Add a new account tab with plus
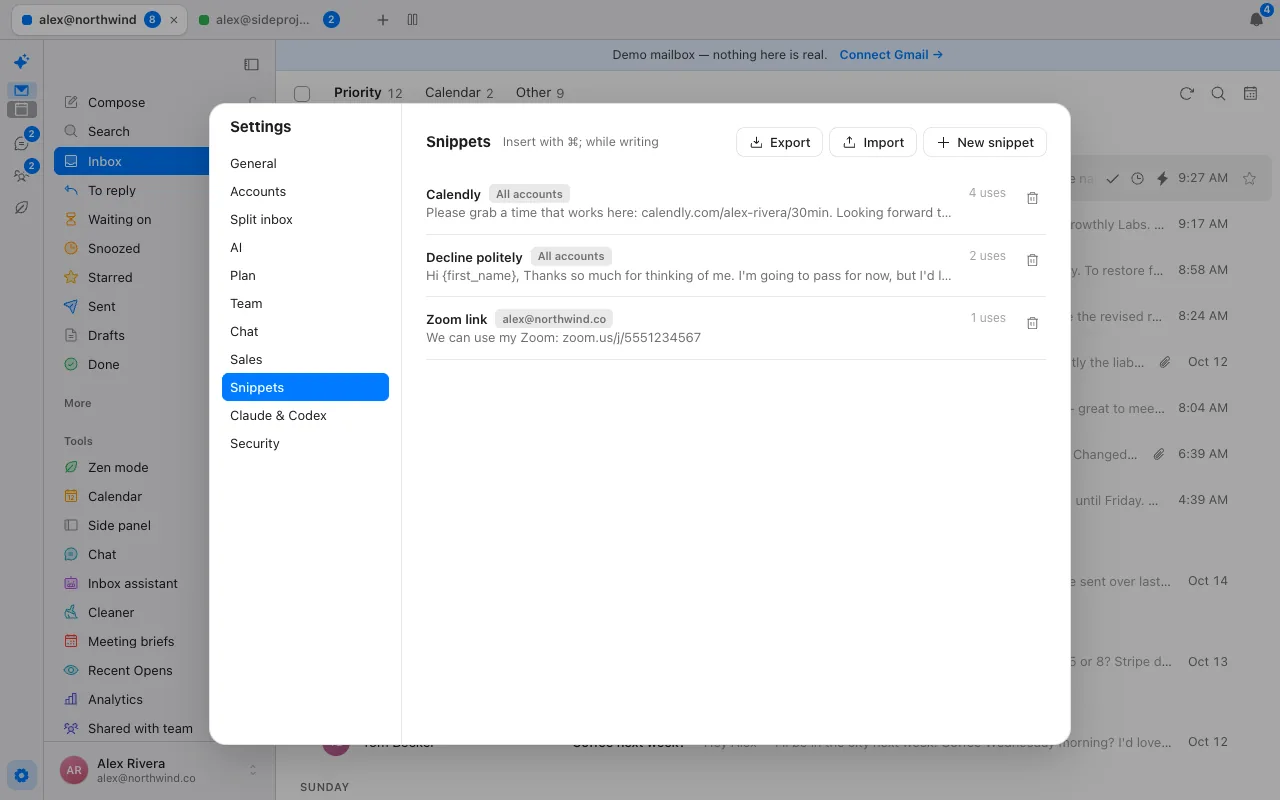Viewport: 1280px width, 800px height. (x=383, y=20)
